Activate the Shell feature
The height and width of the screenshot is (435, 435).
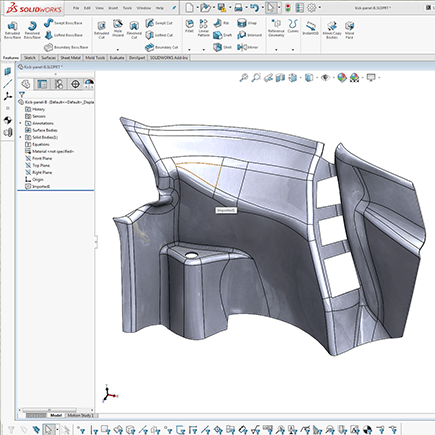(x=222, y=47)
